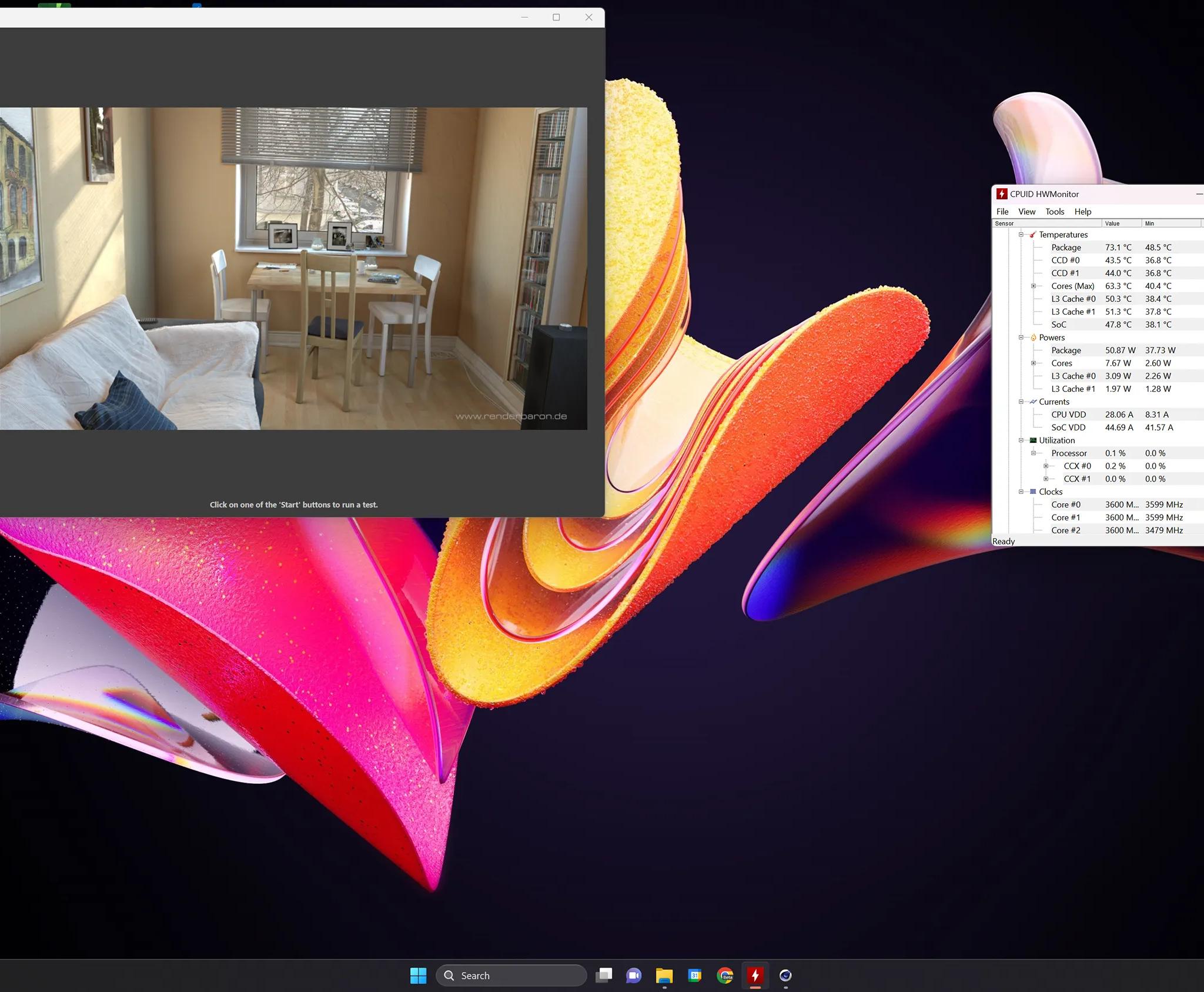
Task: Click the HWMonitor title bar lightning icon
Action: click(x=1002, y=194)
